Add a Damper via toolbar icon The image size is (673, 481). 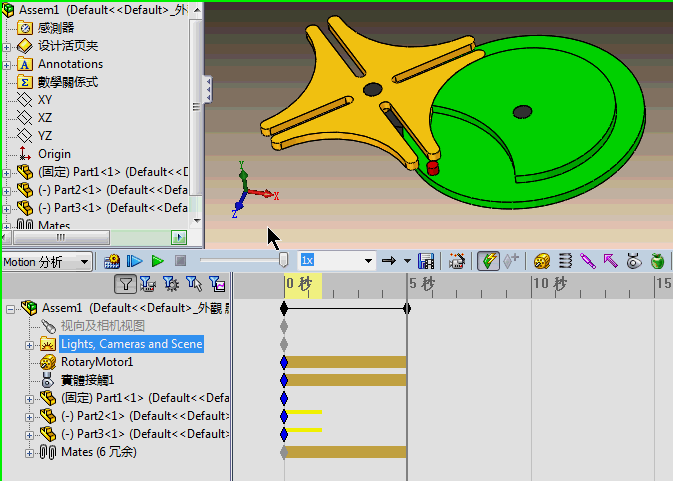(x=588, y=261)
